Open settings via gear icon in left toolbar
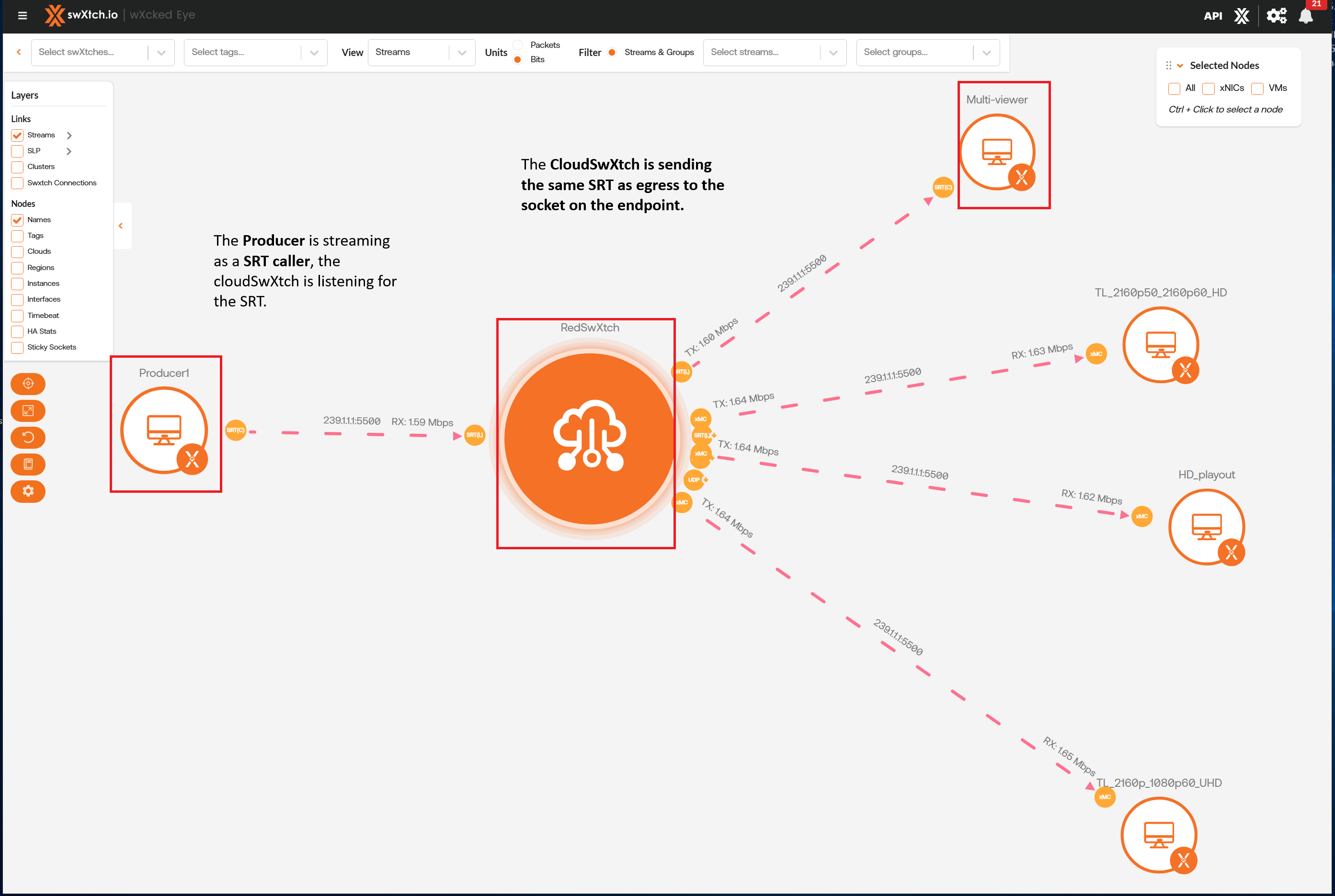 pos(27,491)
